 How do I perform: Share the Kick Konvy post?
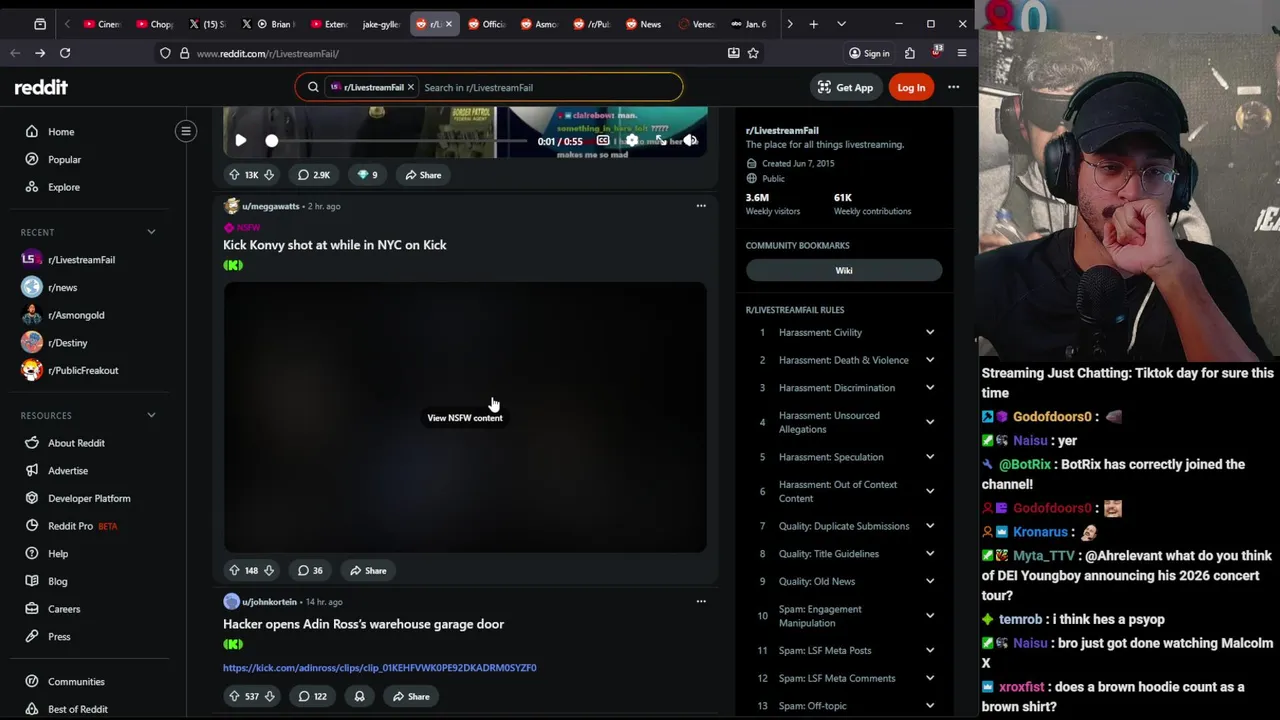367,571
